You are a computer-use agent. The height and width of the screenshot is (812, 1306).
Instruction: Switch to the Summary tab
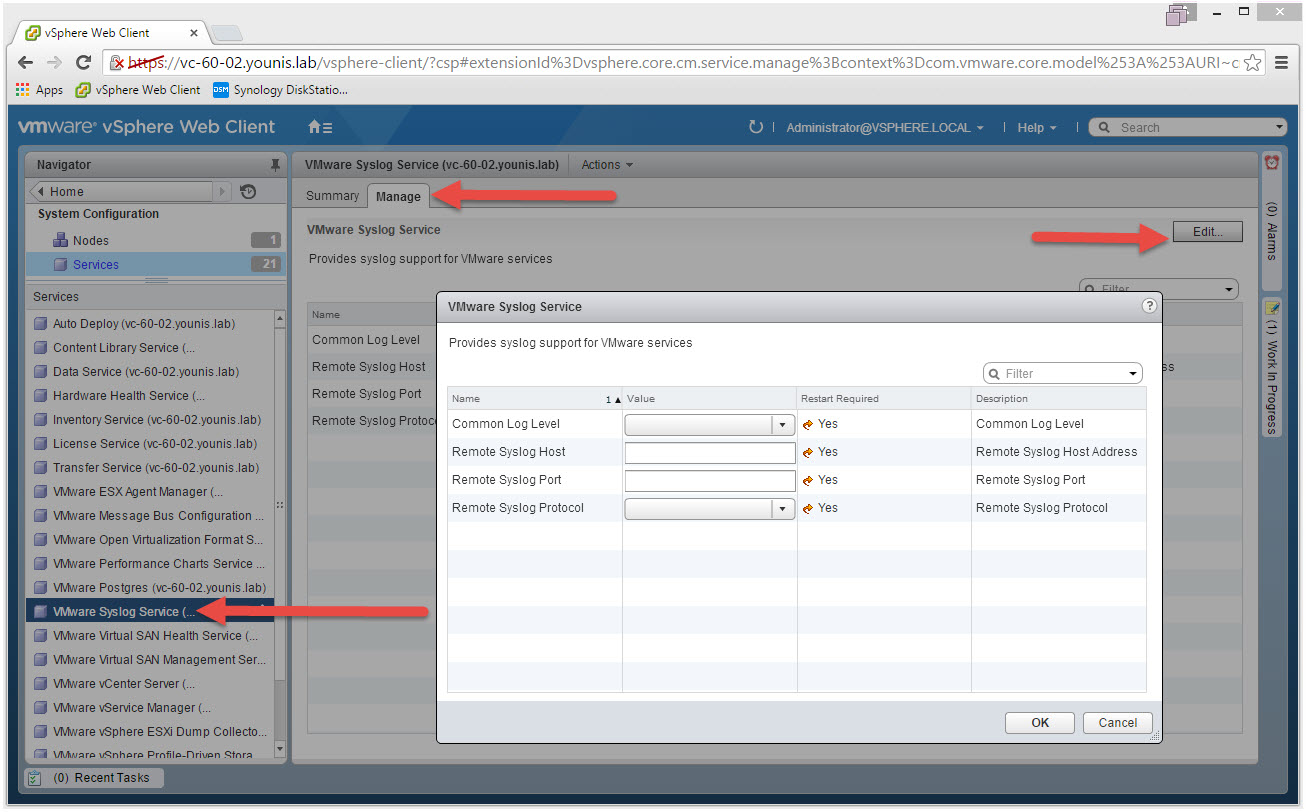(x=332, y=196)
